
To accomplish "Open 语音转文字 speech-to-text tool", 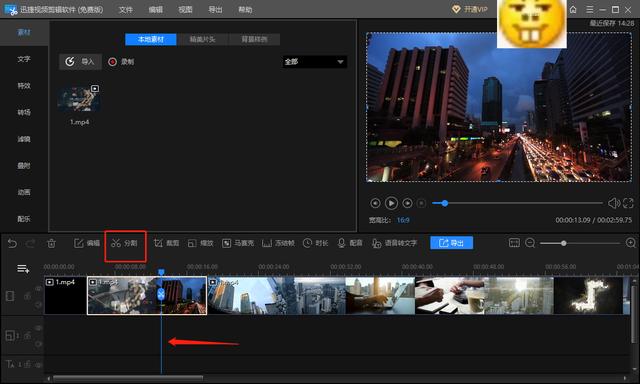I will click(x=394, y=243).
